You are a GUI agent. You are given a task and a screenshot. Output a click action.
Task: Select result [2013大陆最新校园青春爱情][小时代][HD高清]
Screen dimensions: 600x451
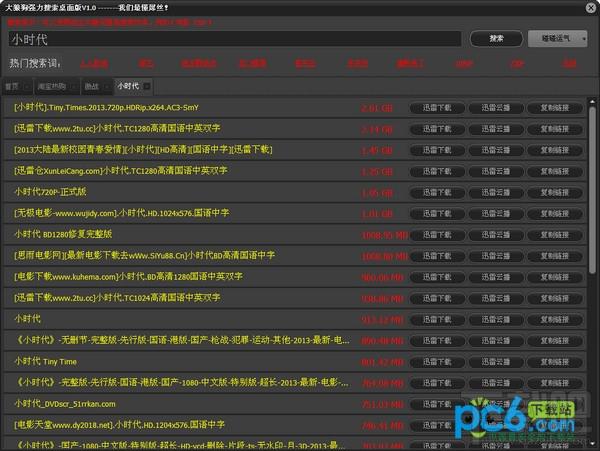point(143,150)
